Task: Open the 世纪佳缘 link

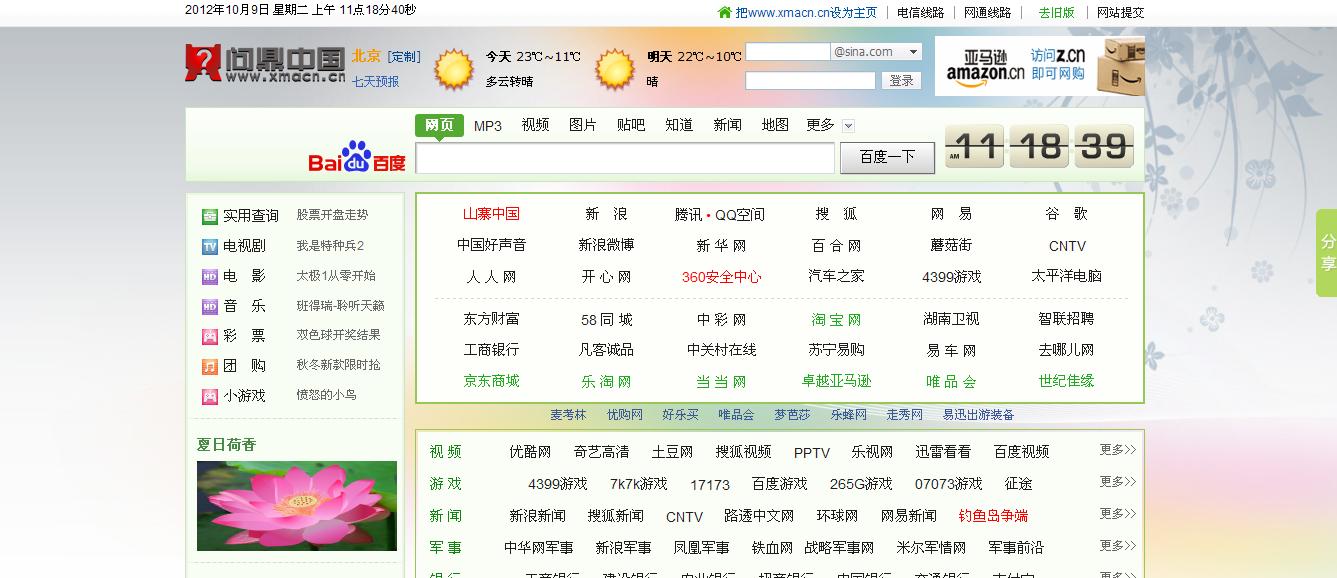Action: coord(1066,381)
